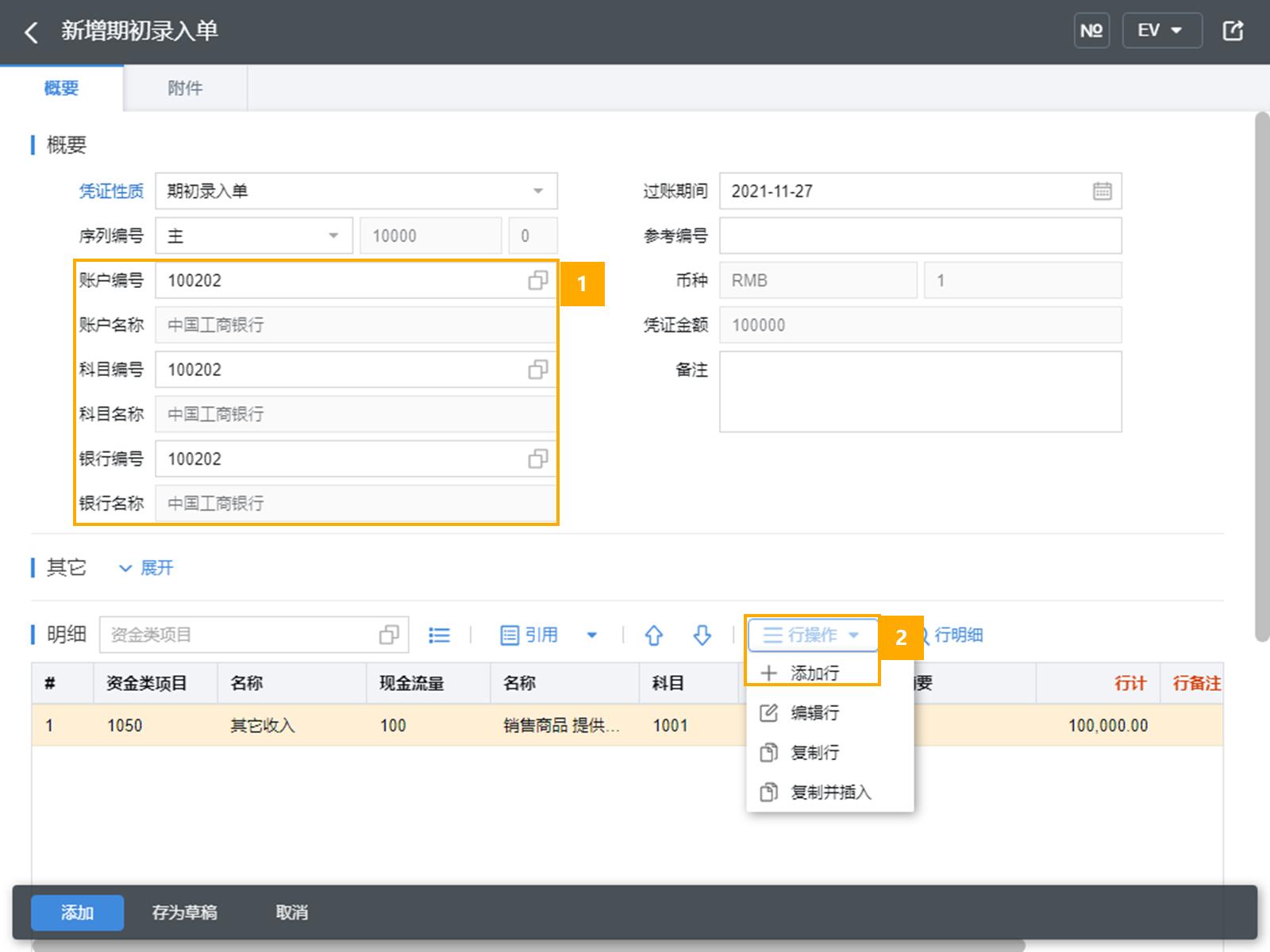Toggle the 行操作 dropdown

coord(812,635)
